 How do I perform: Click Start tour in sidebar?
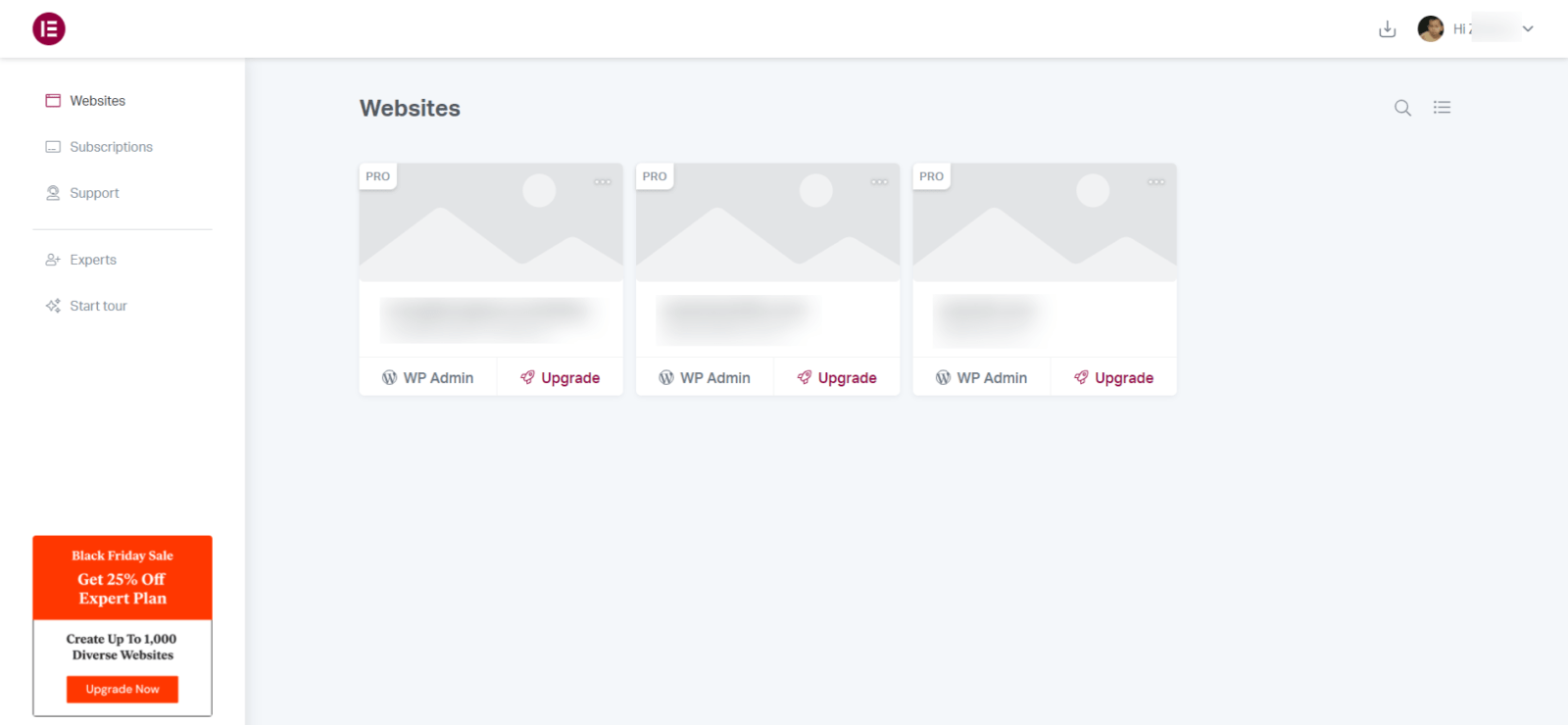click(98, 306)
